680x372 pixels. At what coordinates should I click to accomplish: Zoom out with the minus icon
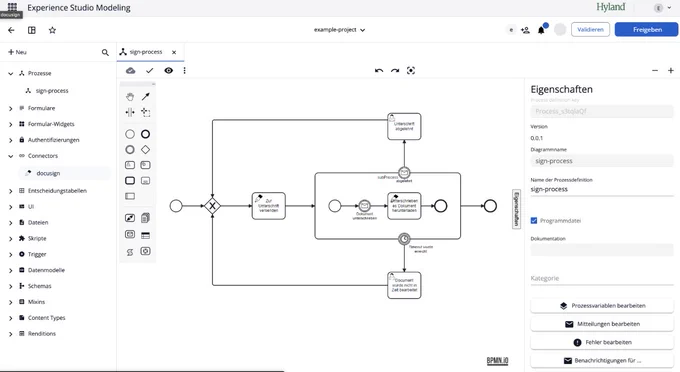(655, 70)
